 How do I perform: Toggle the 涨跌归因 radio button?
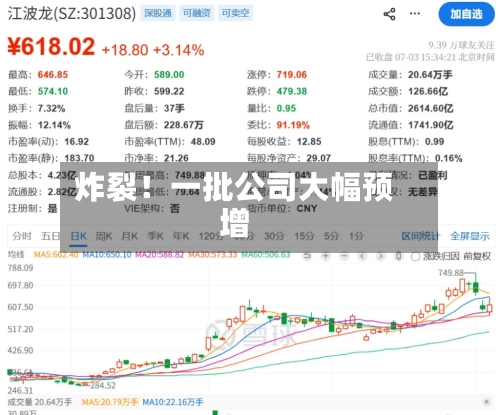[x=415, y=256]
